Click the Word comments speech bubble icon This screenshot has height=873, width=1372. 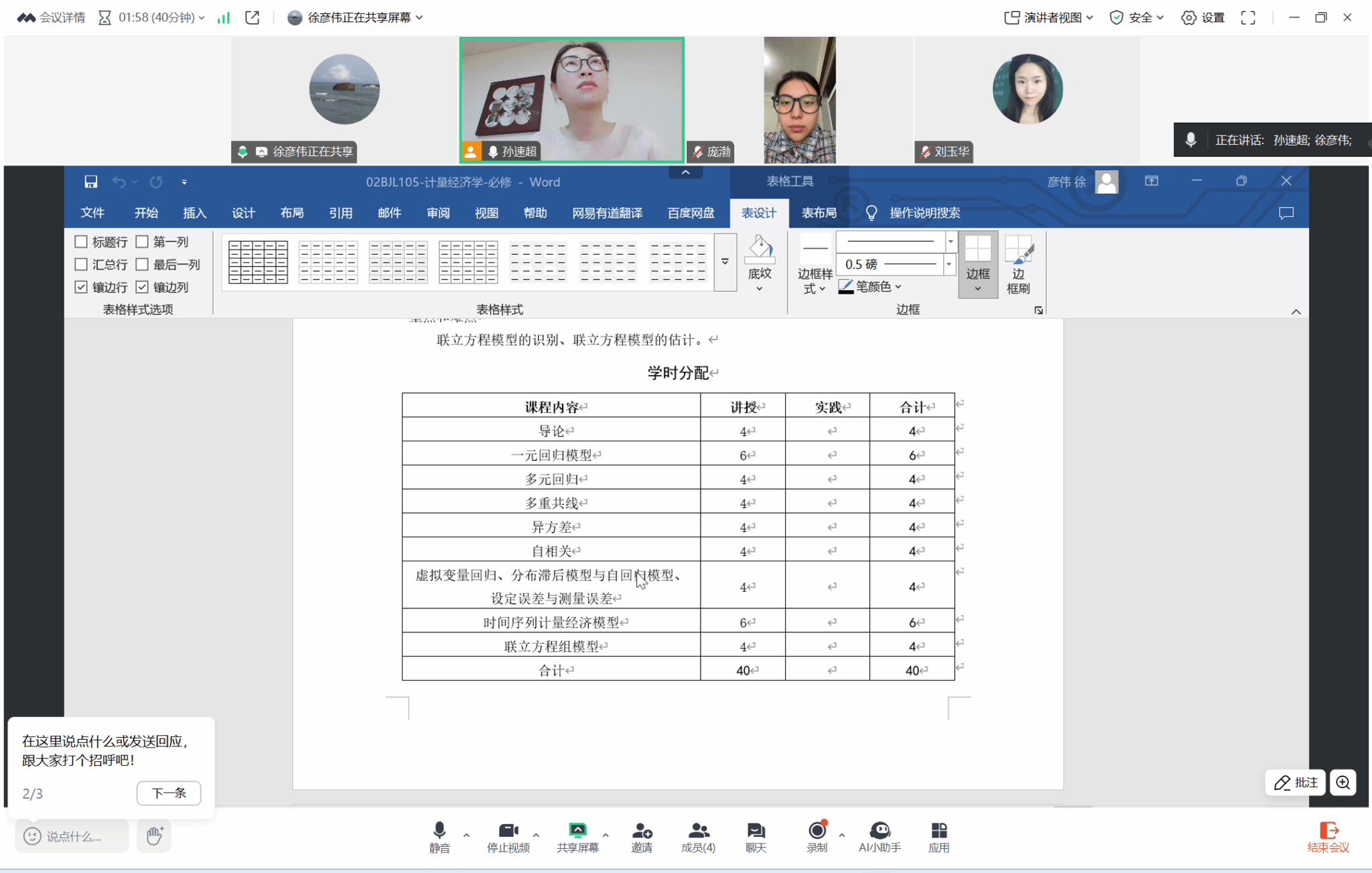point(1286,213)
